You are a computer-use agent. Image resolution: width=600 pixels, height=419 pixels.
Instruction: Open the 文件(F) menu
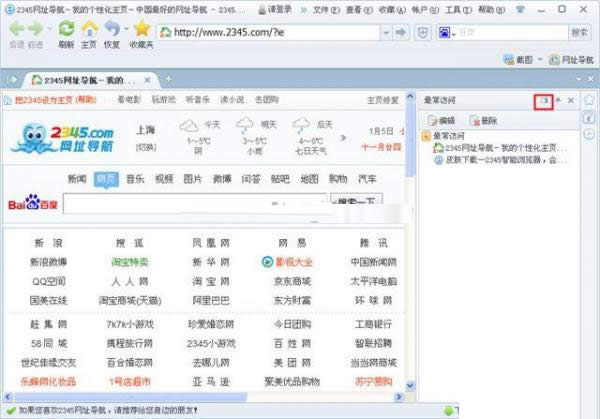click(x=326, y=10)
